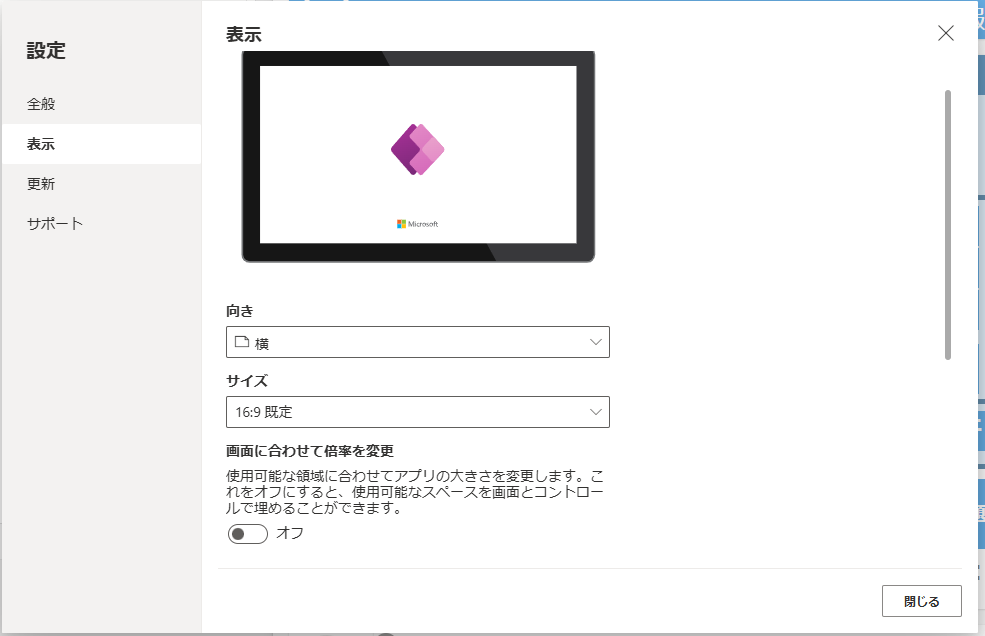Click the 向き label

coord(239,311)
